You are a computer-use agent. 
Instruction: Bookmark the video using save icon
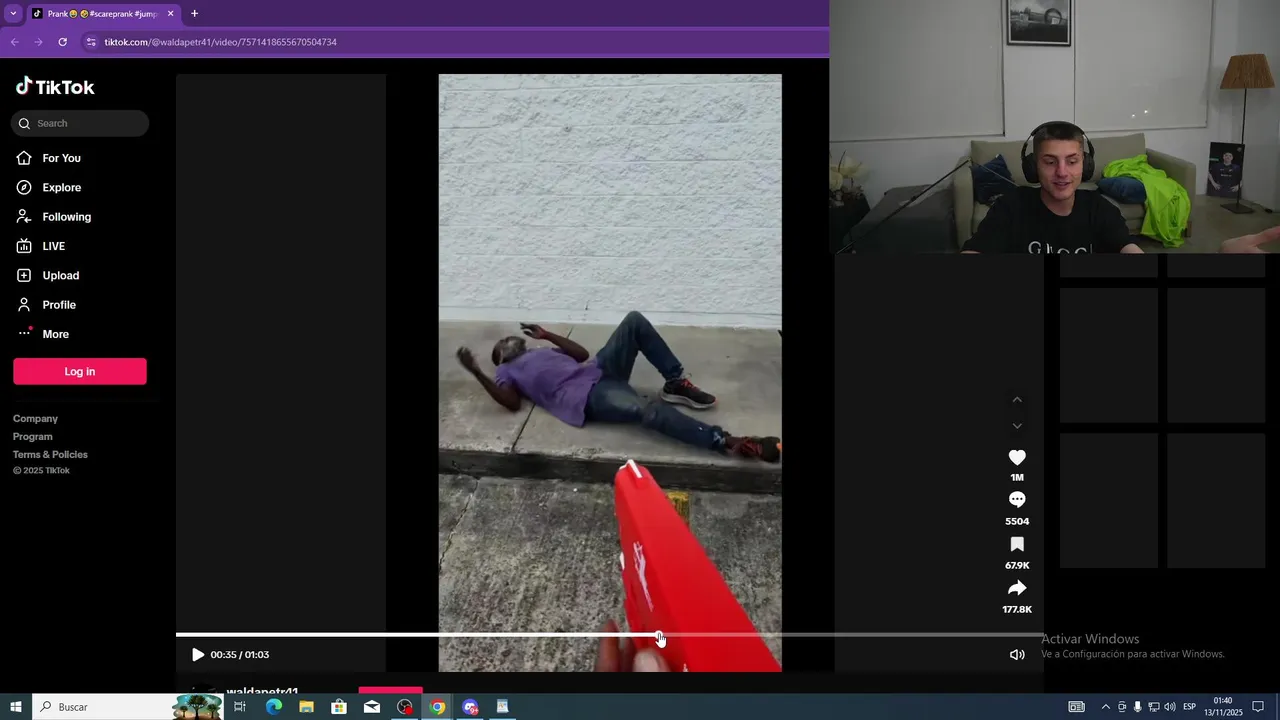1017,544
